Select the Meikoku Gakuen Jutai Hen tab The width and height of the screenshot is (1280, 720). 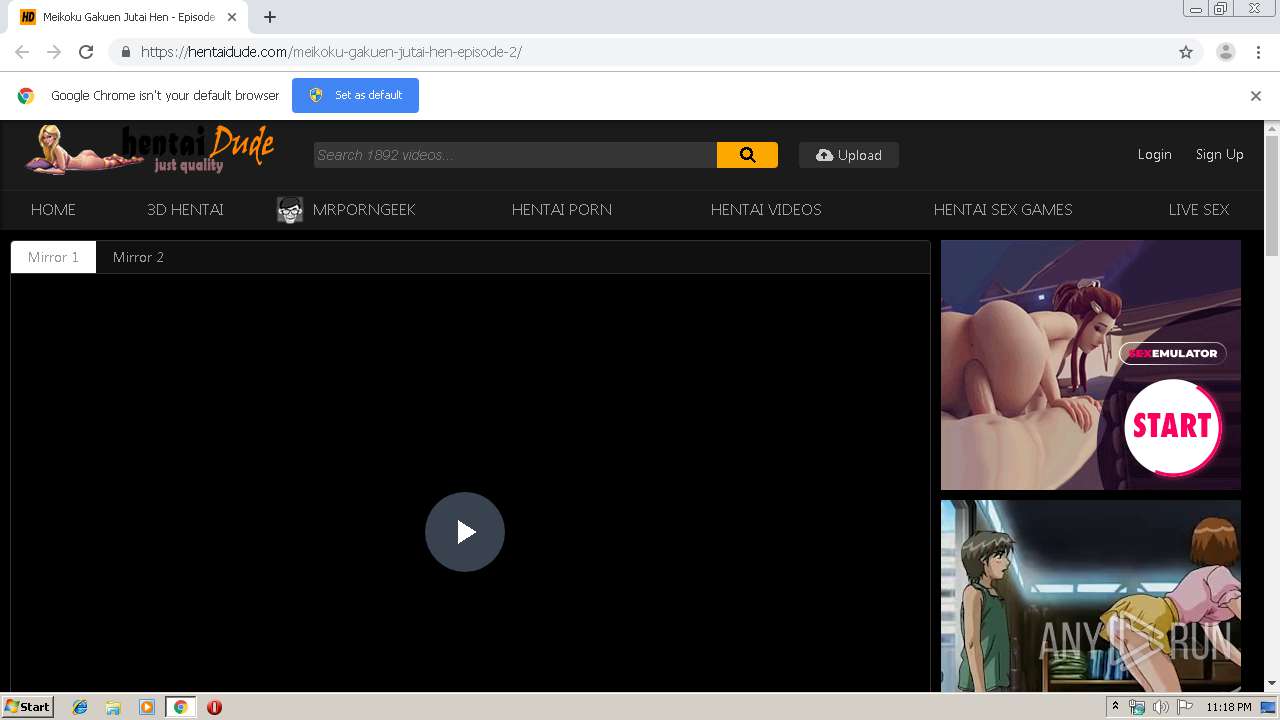click(128, 17)
